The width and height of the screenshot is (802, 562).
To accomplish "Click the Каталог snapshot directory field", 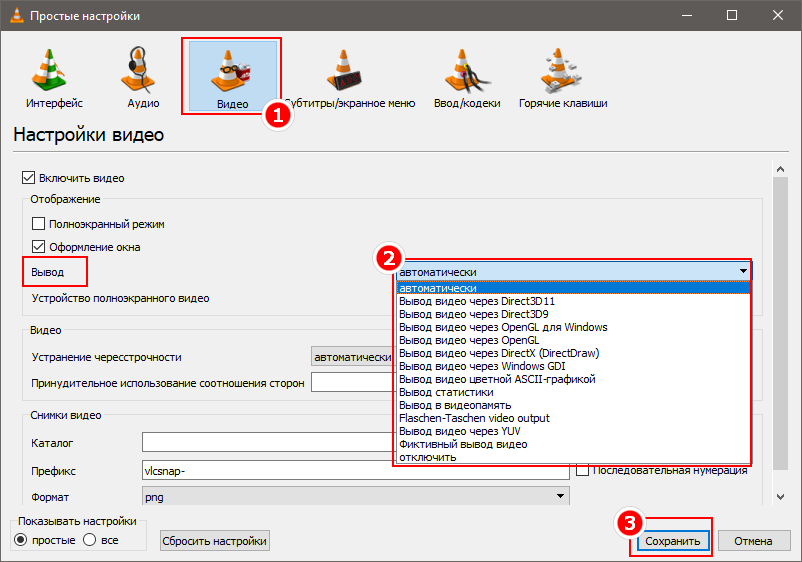I will coord(269,442).
